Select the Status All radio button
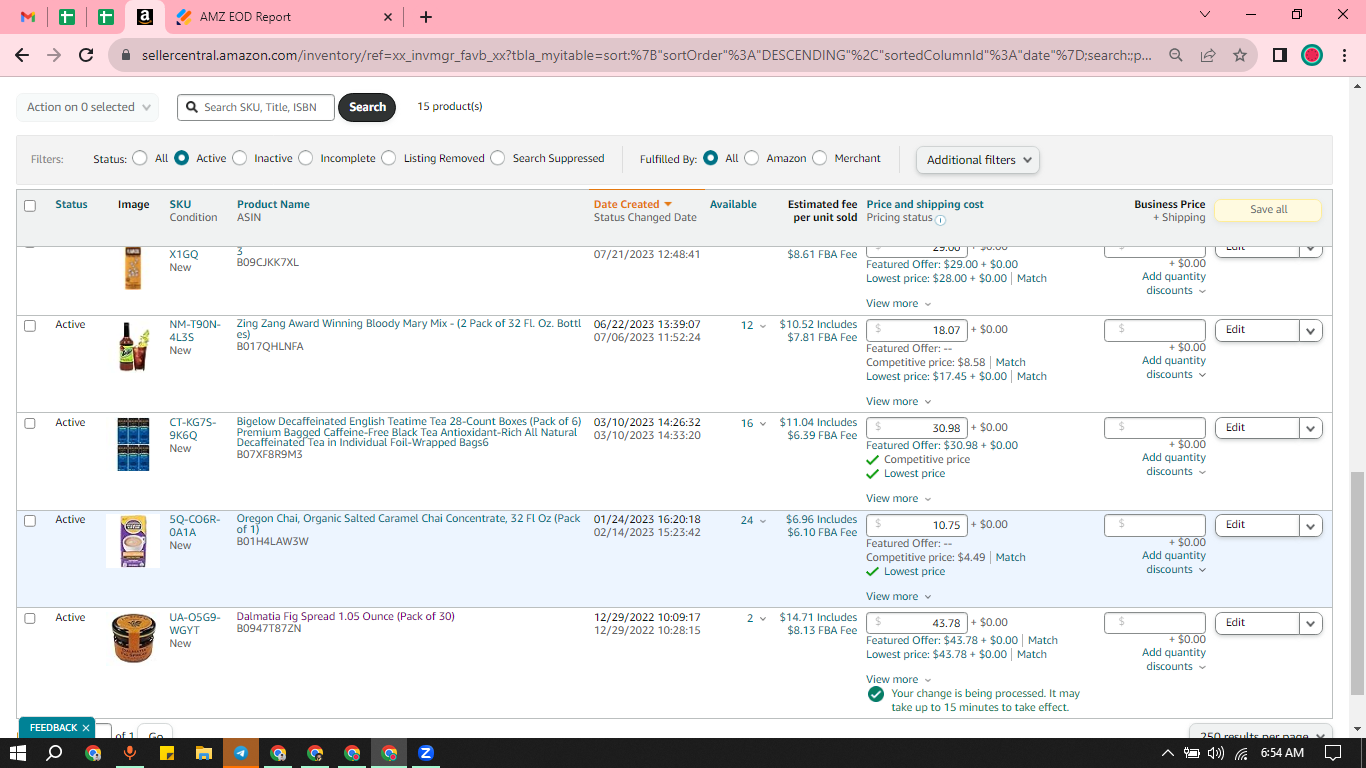Image resolution: width=1366 pixels, height=768 pixels. 139,158
